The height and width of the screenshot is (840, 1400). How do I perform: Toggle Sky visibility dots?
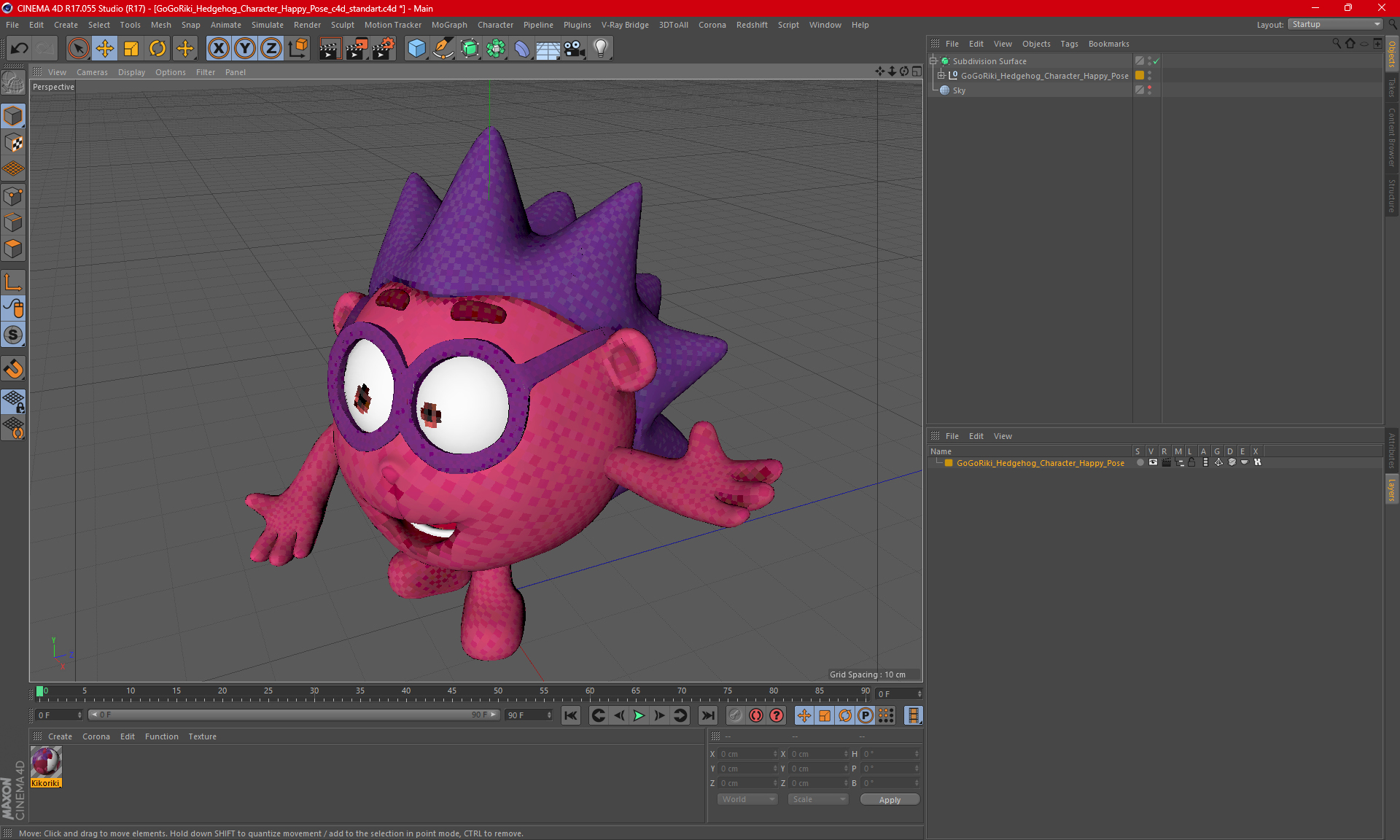[x=1150, y=90]
